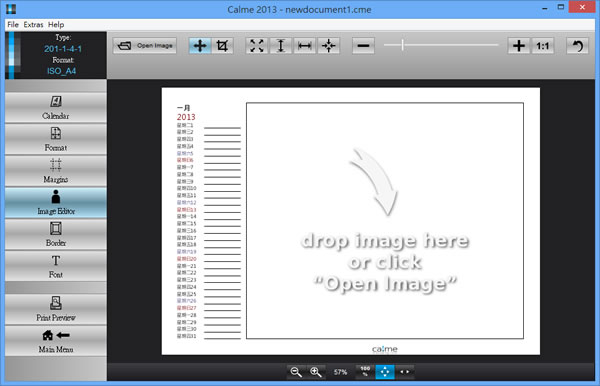Fit image to frame with expand arrows icon
600x386 pixels.
coord(257,46)
